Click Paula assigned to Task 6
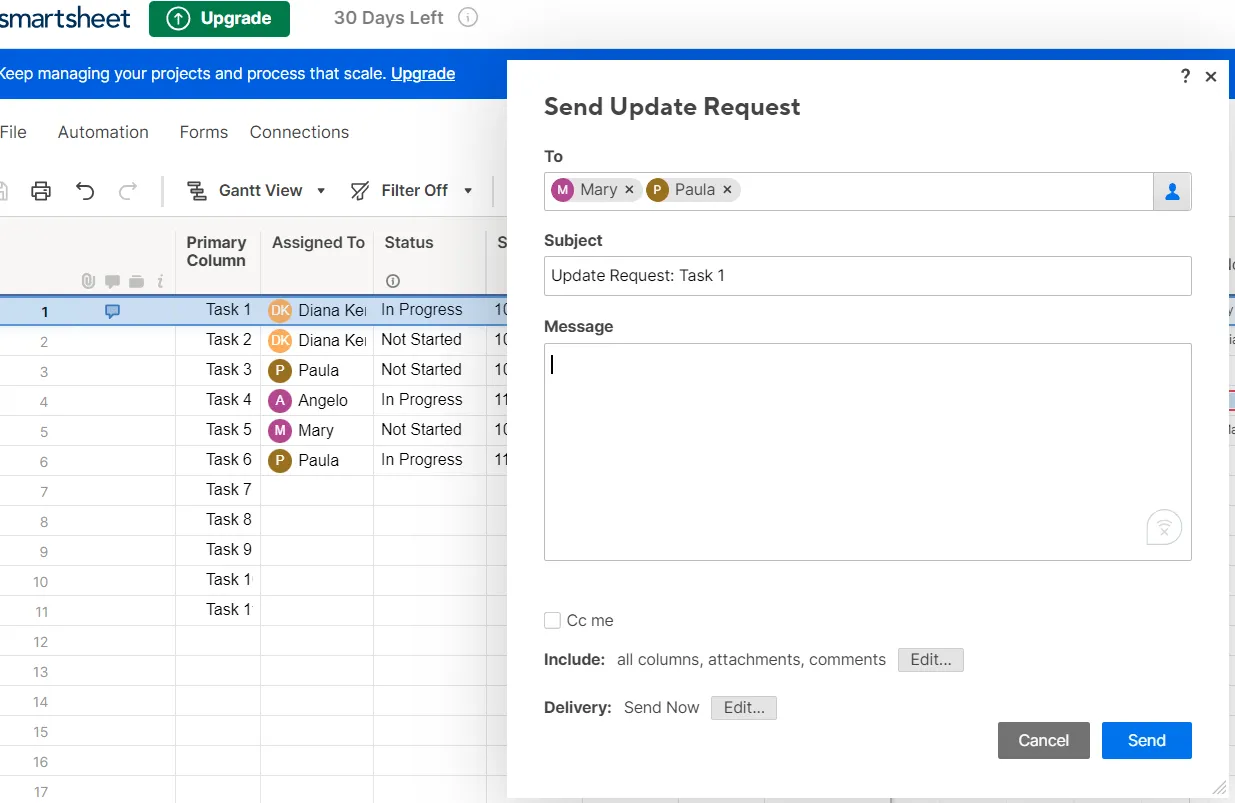 317,460
